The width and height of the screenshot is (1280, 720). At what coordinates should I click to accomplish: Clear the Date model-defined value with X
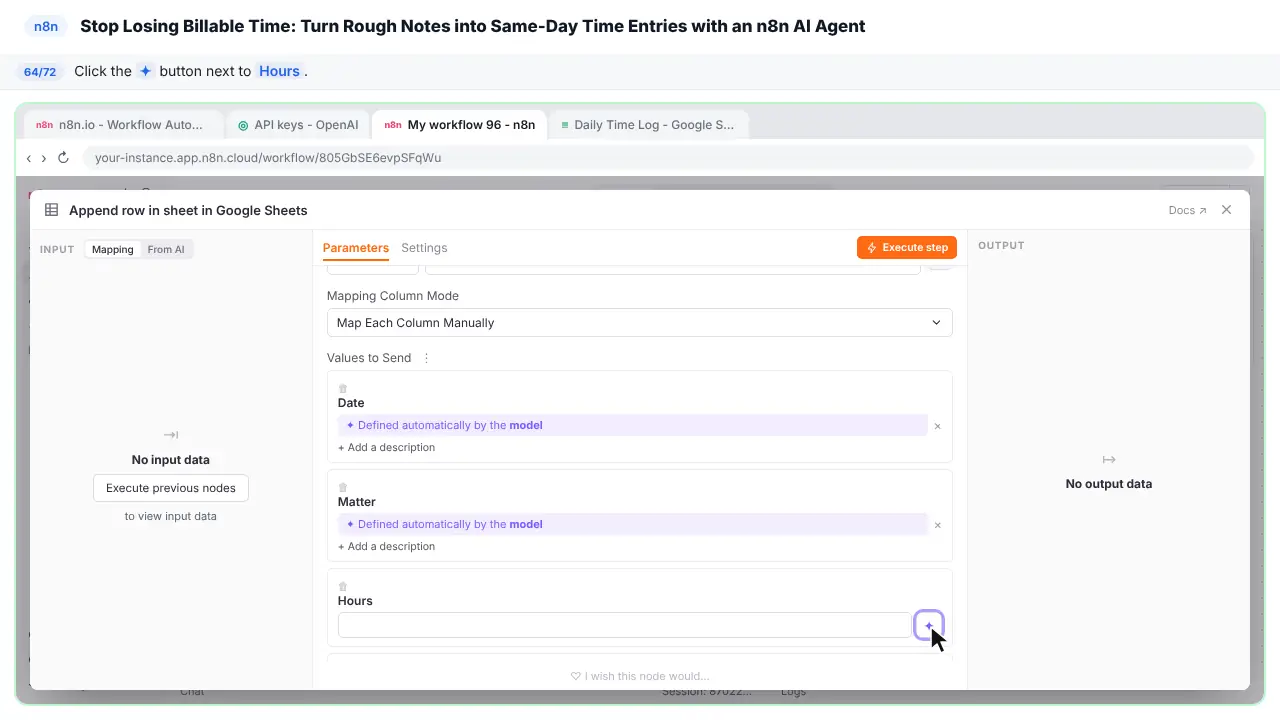point(937,426)
